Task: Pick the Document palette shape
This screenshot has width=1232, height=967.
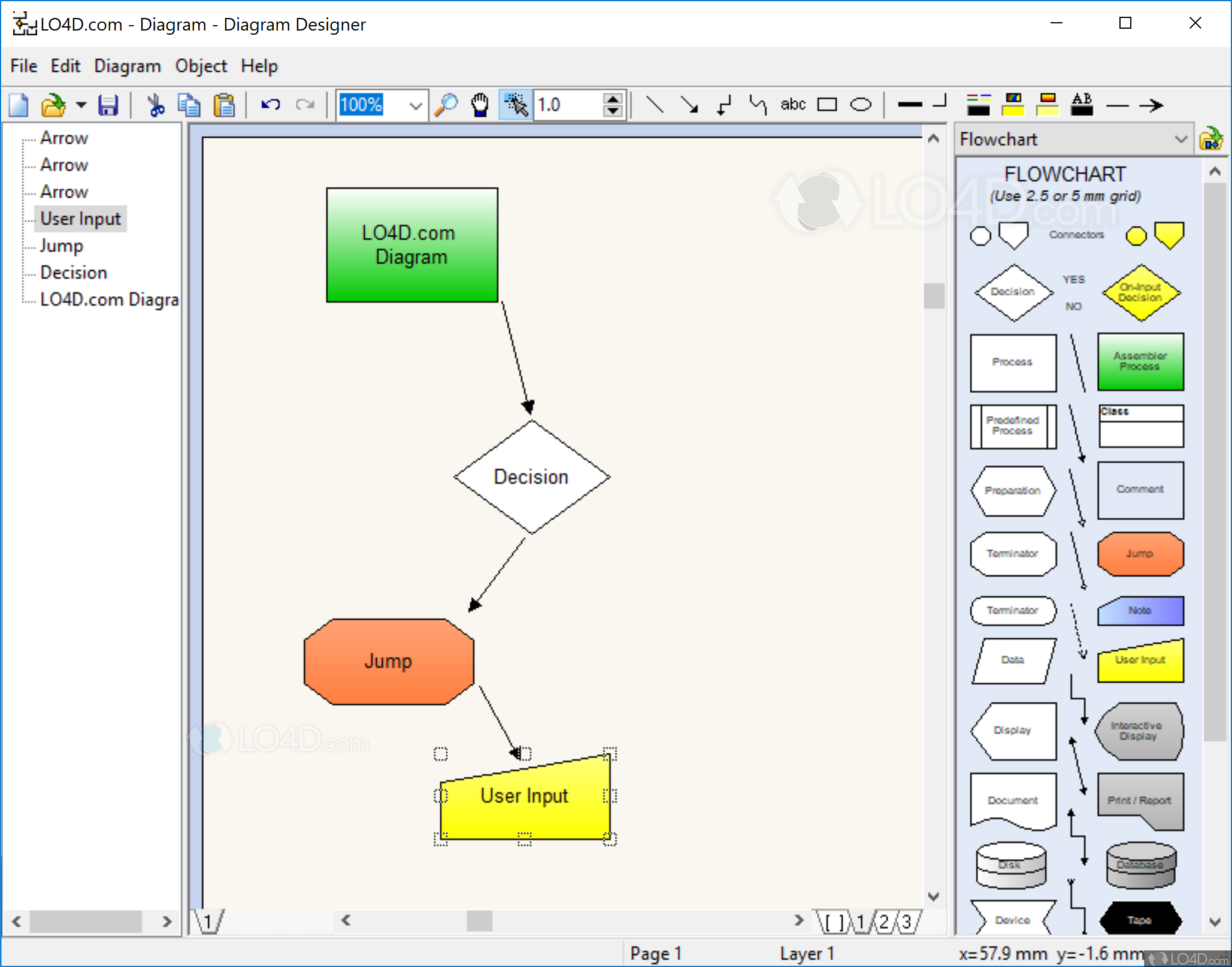Action: (1013, 802)
